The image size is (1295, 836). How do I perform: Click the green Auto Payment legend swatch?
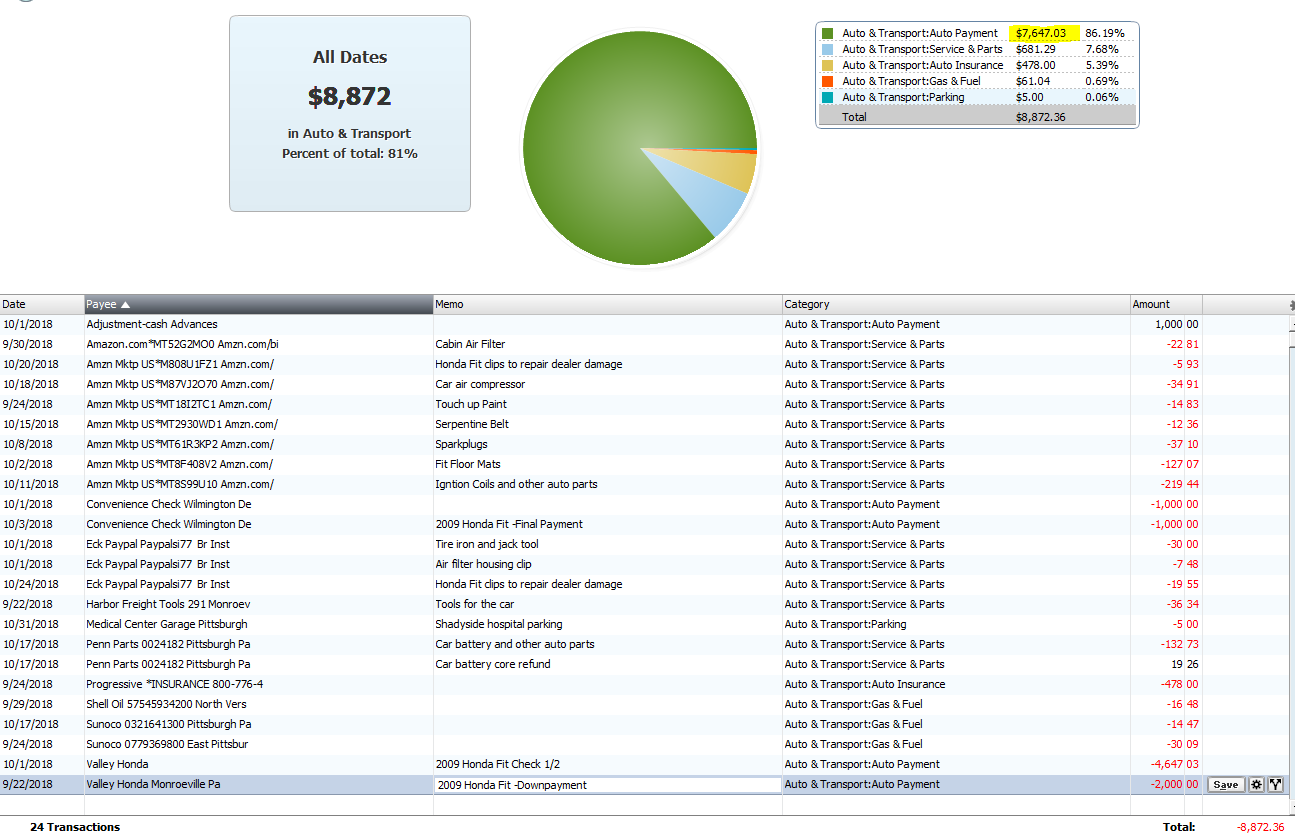827,33
